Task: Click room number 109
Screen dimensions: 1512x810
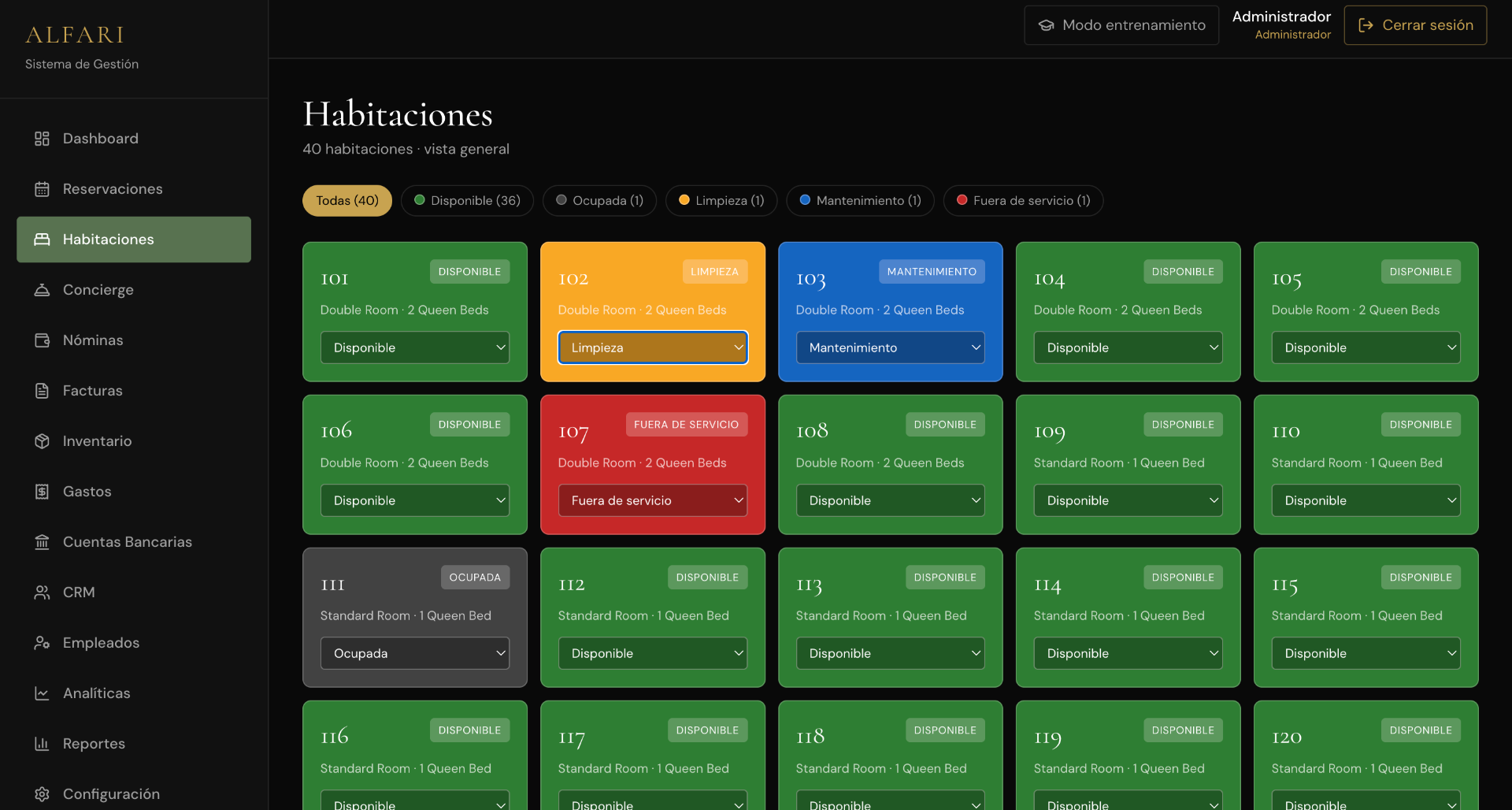Action: coord(1050,432)
